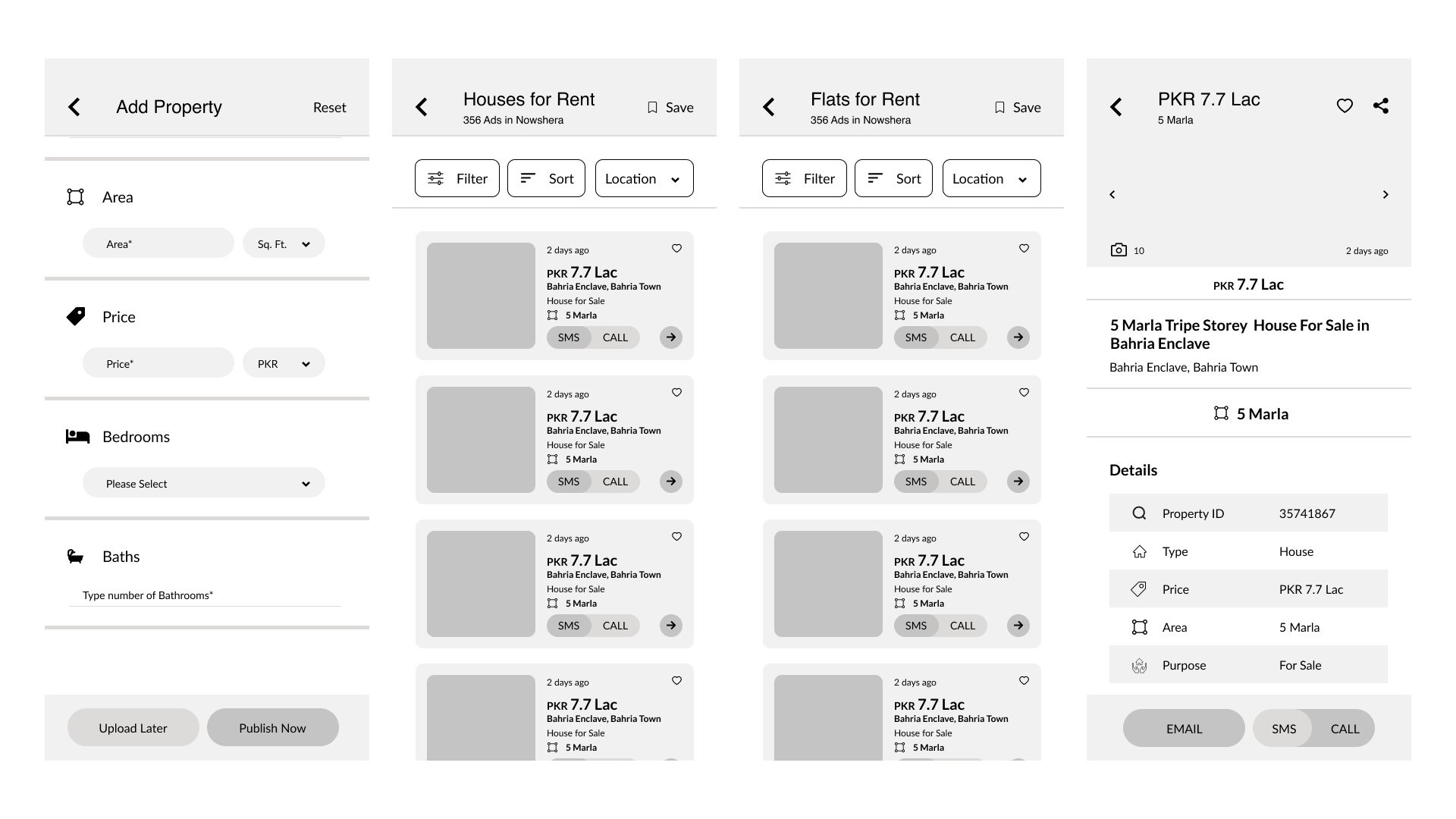Screen dimensions: 1456x819
Task: Open Sort in Houses for Rent
Action: coord(546,179)
